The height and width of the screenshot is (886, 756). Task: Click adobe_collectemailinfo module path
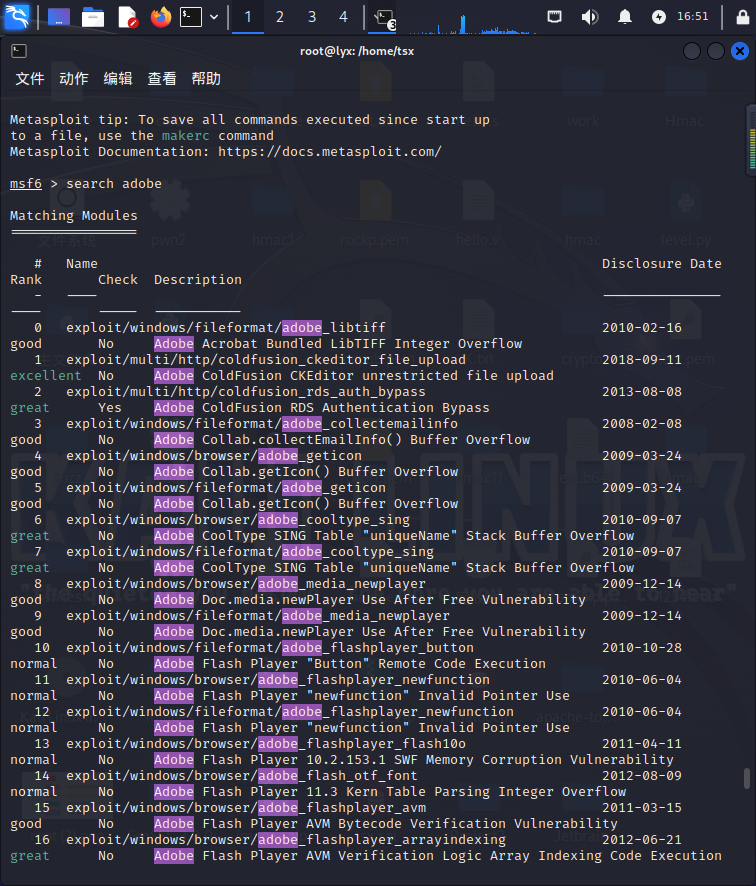click(262, 424)
